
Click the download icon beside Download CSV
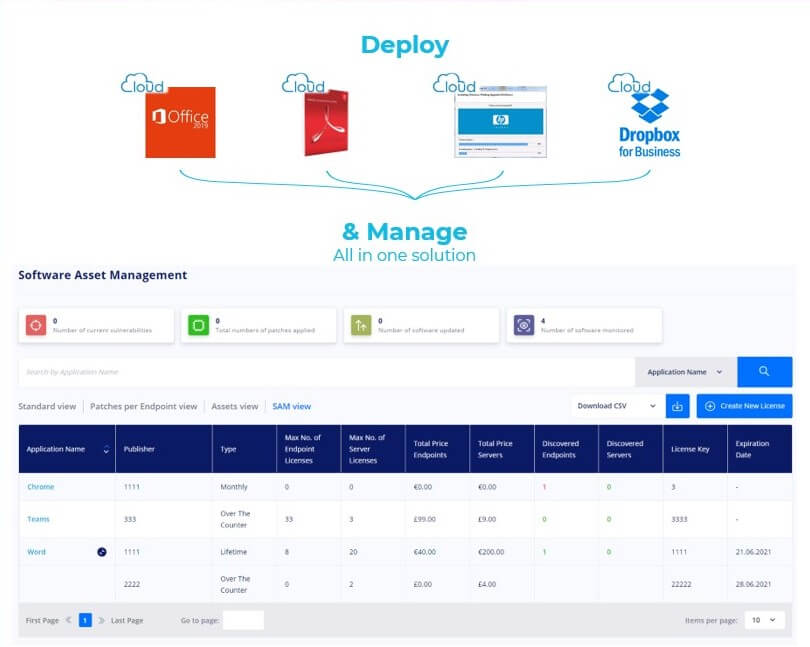click(677, 406)
